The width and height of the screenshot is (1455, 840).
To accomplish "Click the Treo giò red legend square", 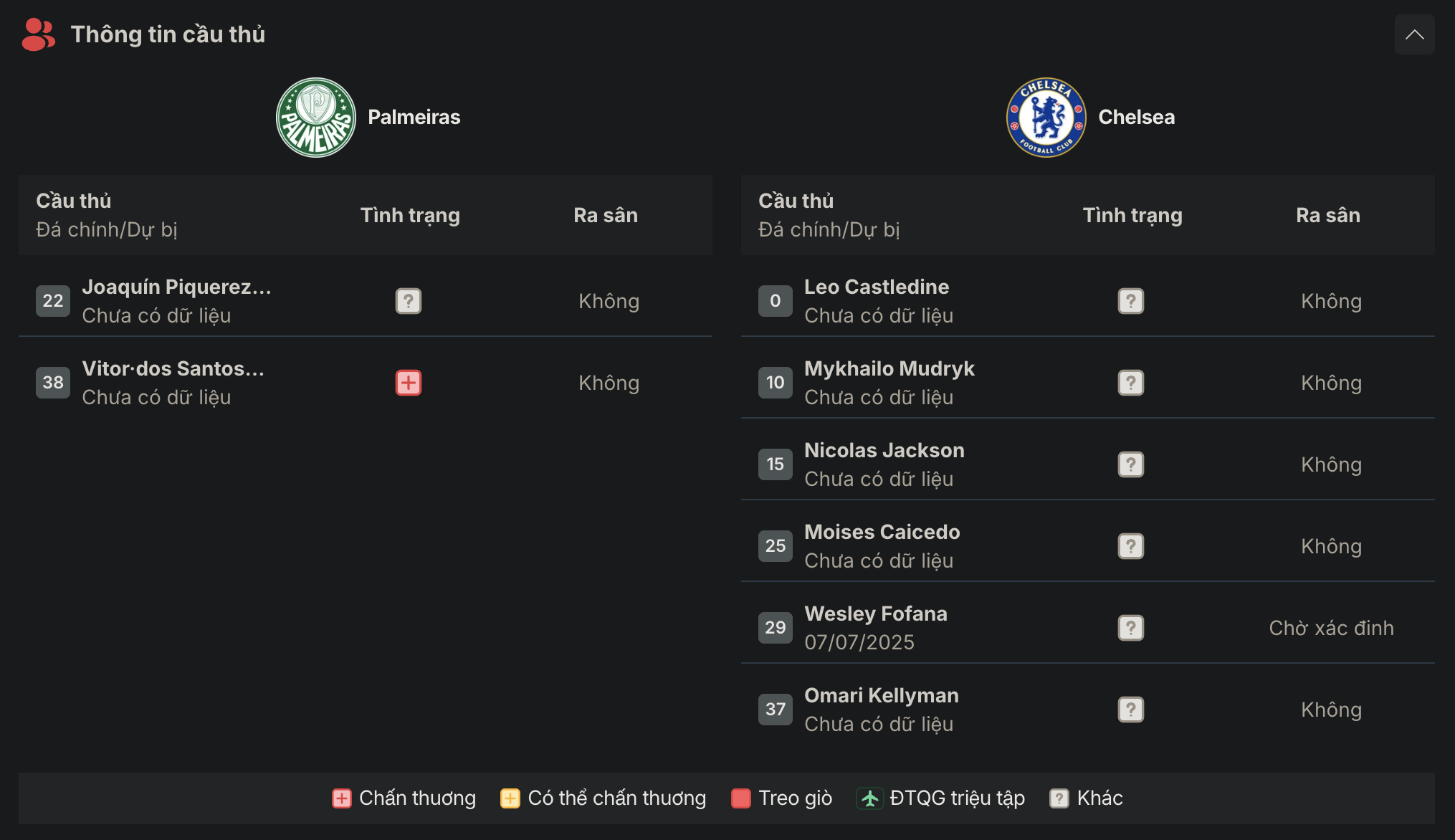I will (741, 798).
